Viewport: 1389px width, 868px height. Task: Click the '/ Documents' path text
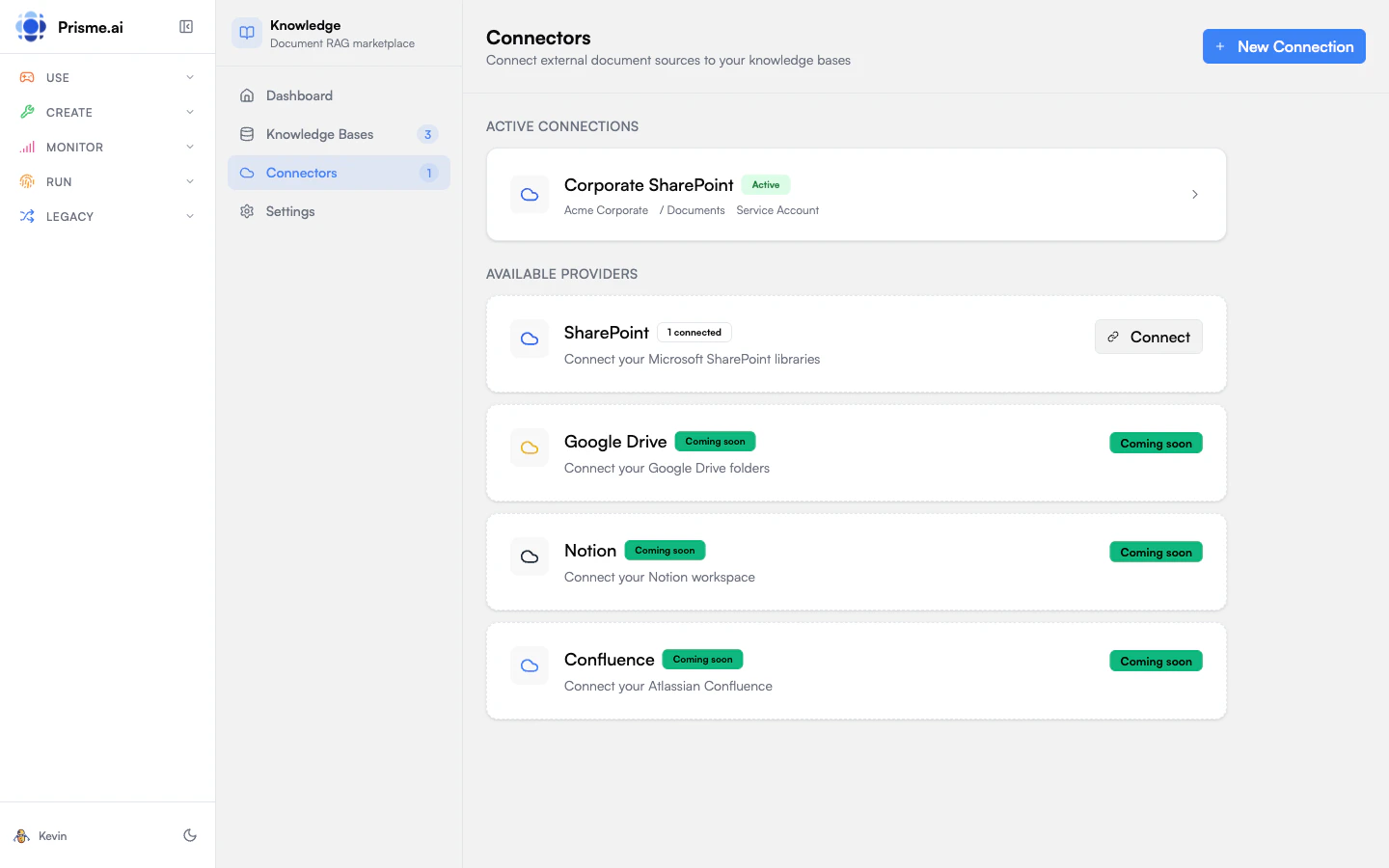click(693, 210)
